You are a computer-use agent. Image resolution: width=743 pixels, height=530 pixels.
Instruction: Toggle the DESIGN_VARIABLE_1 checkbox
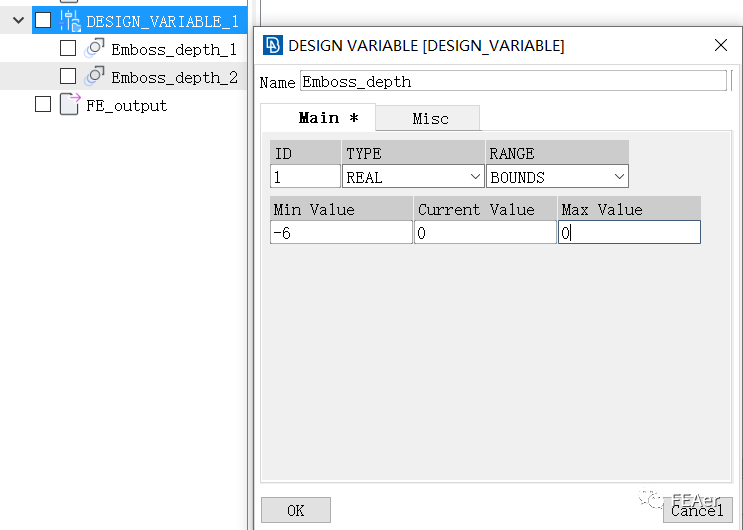click(x=43, y=20)
